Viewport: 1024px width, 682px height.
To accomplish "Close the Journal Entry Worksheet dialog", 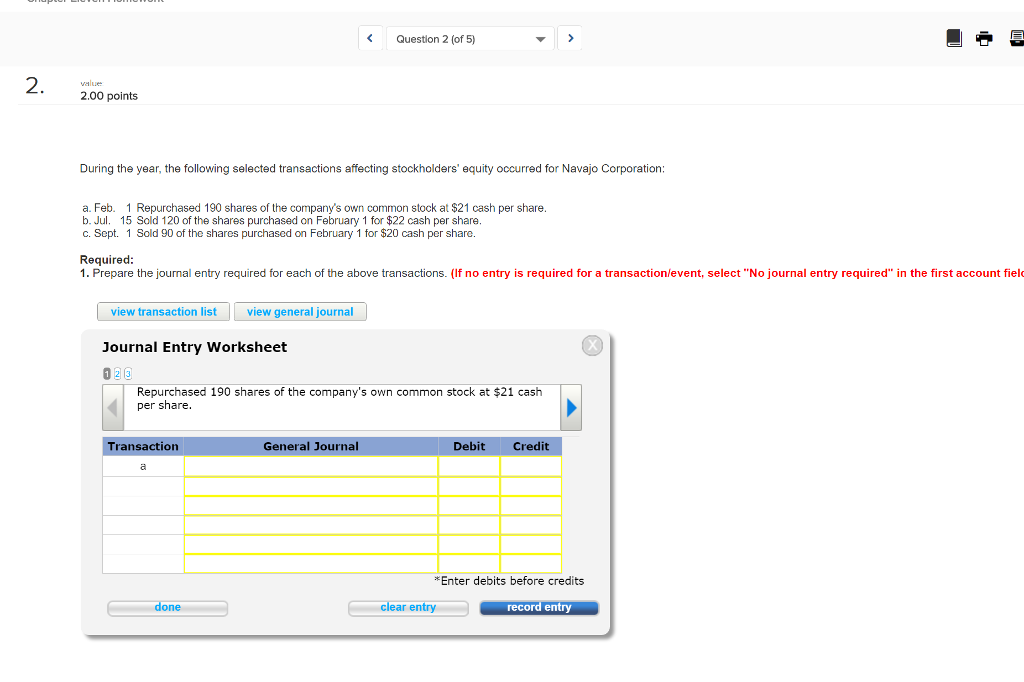I will tap(592, 346).
